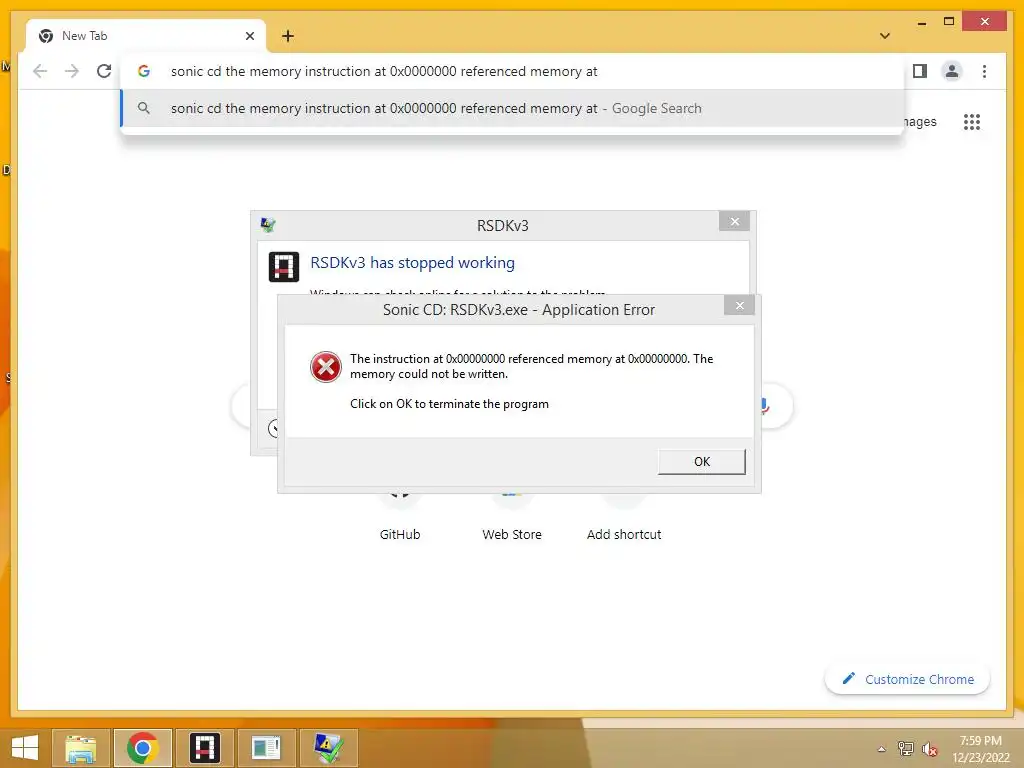The height and width of the screenshot is (768, 1024).
Task: Click the Chrome taskbar icon
Action: click(x=142, y=748)
